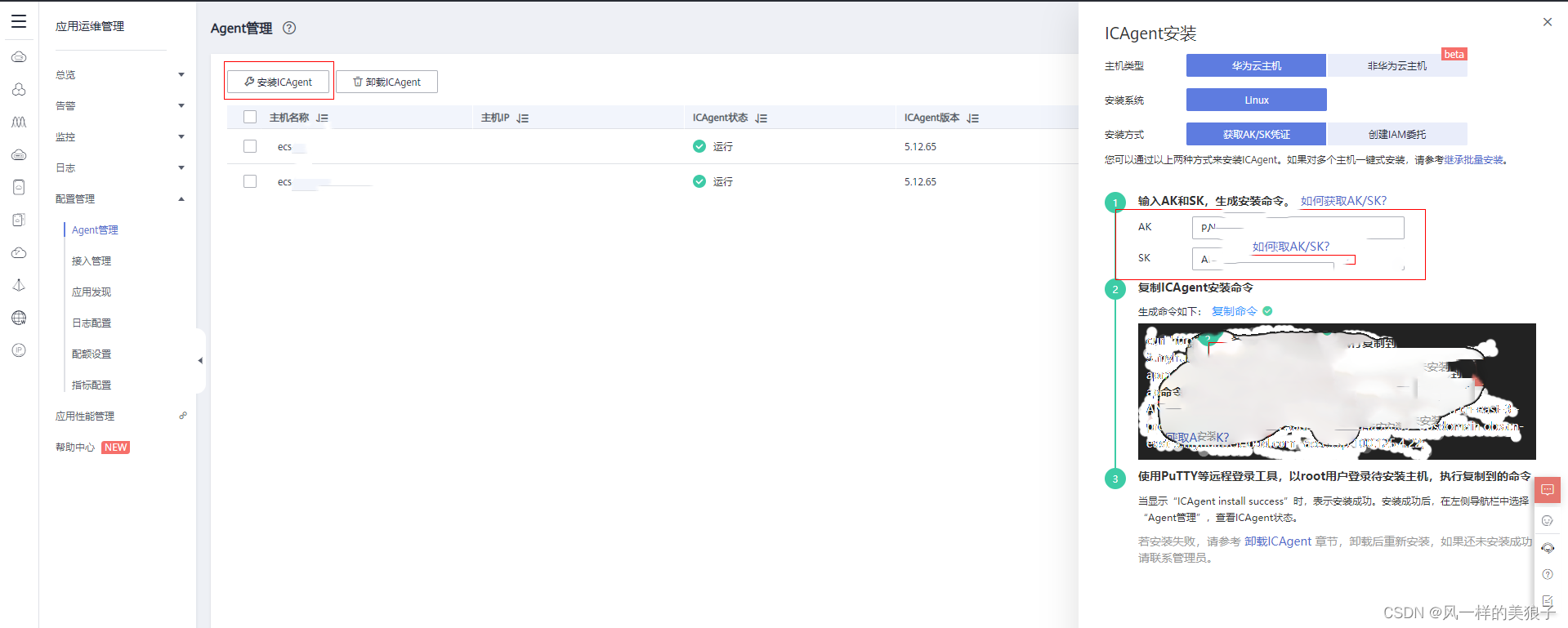
Task: Select 非华为云主机 host type
Action: 1397,65
